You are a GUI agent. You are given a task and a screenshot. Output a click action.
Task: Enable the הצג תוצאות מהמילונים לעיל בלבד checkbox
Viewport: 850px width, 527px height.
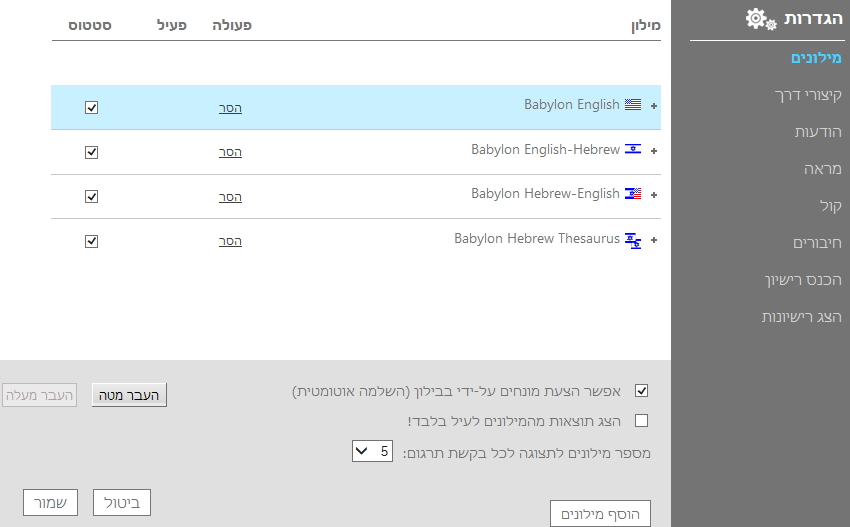[x=641, y=420]
